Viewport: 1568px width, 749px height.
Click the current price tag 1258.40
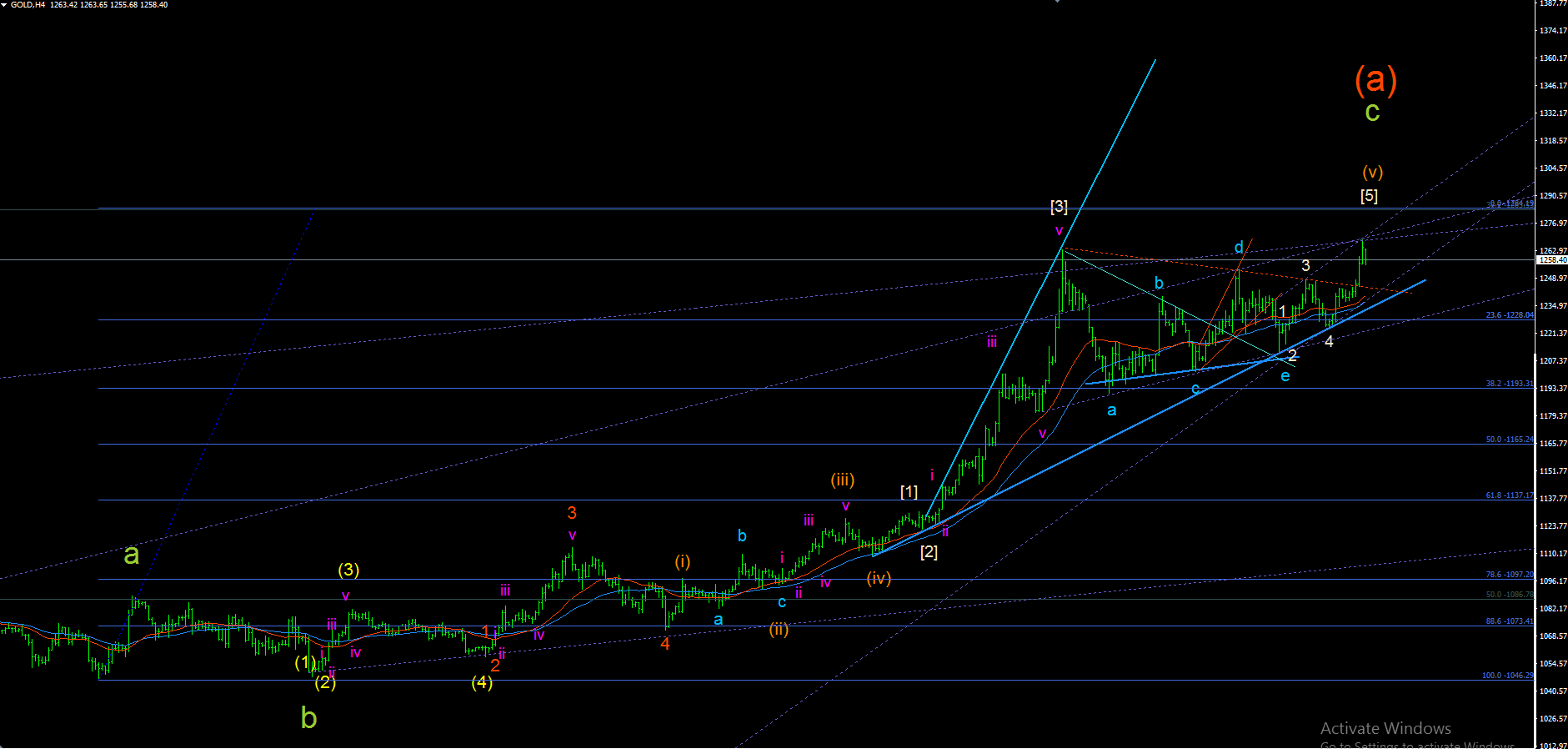pyautogui.click(x=1552, y=260)
